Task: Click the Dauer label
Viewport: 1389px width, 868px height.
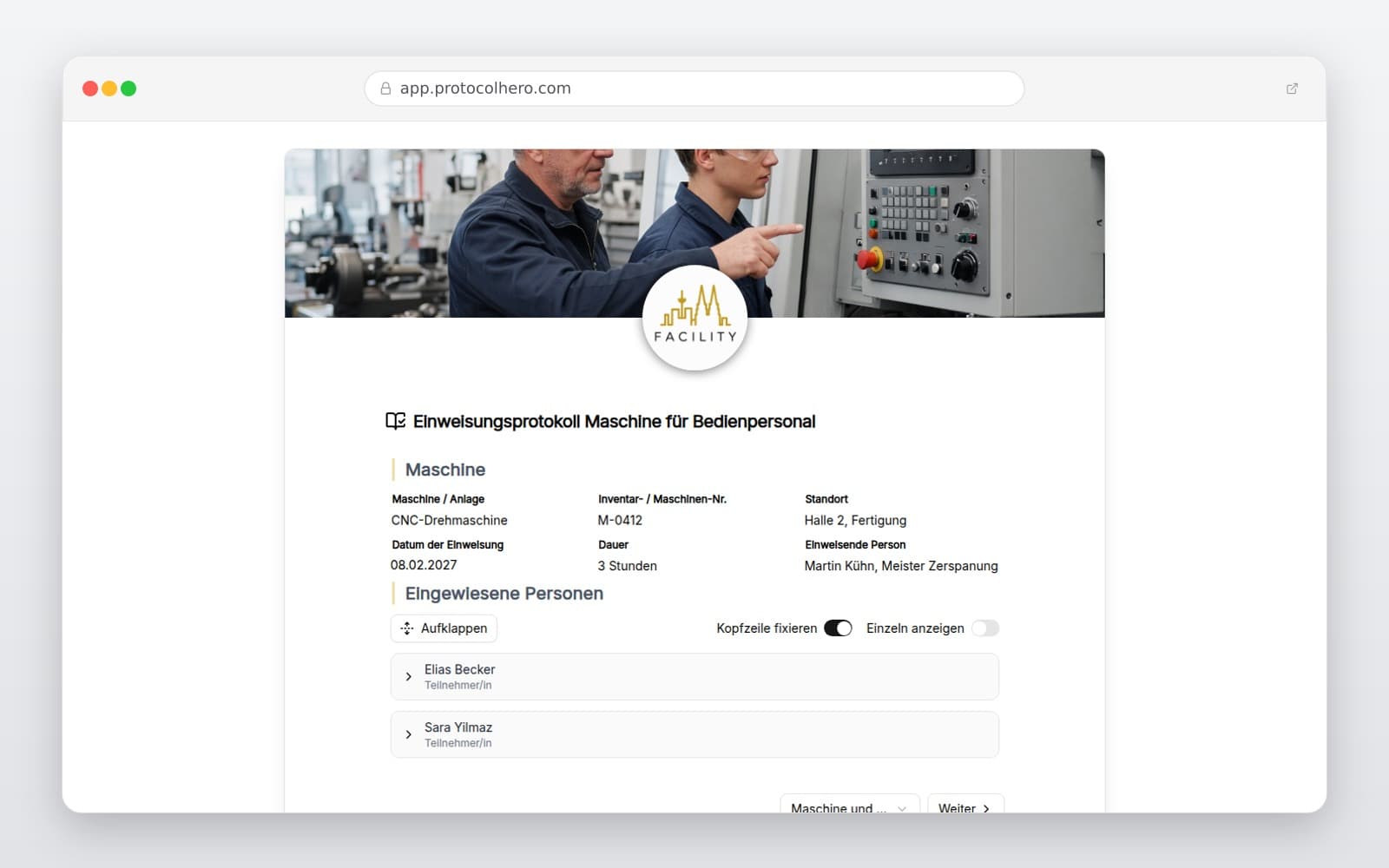Action: tap(613, 544)
